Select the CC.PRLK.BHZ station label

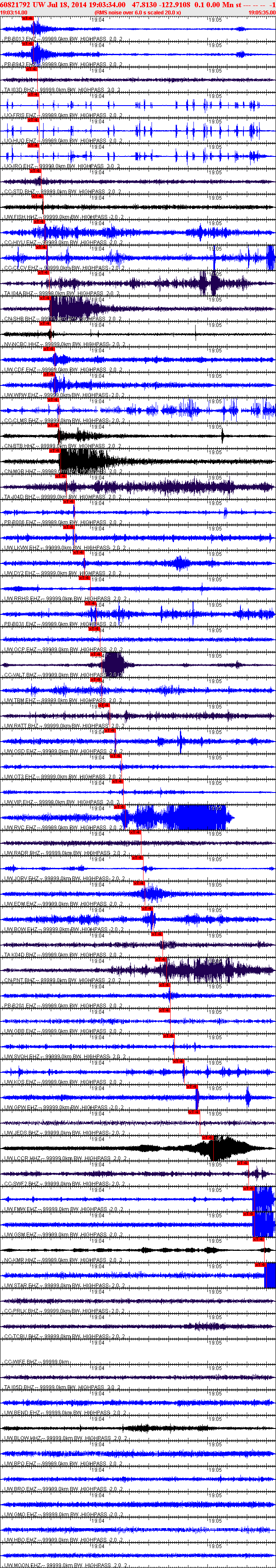coord(64,1312)
